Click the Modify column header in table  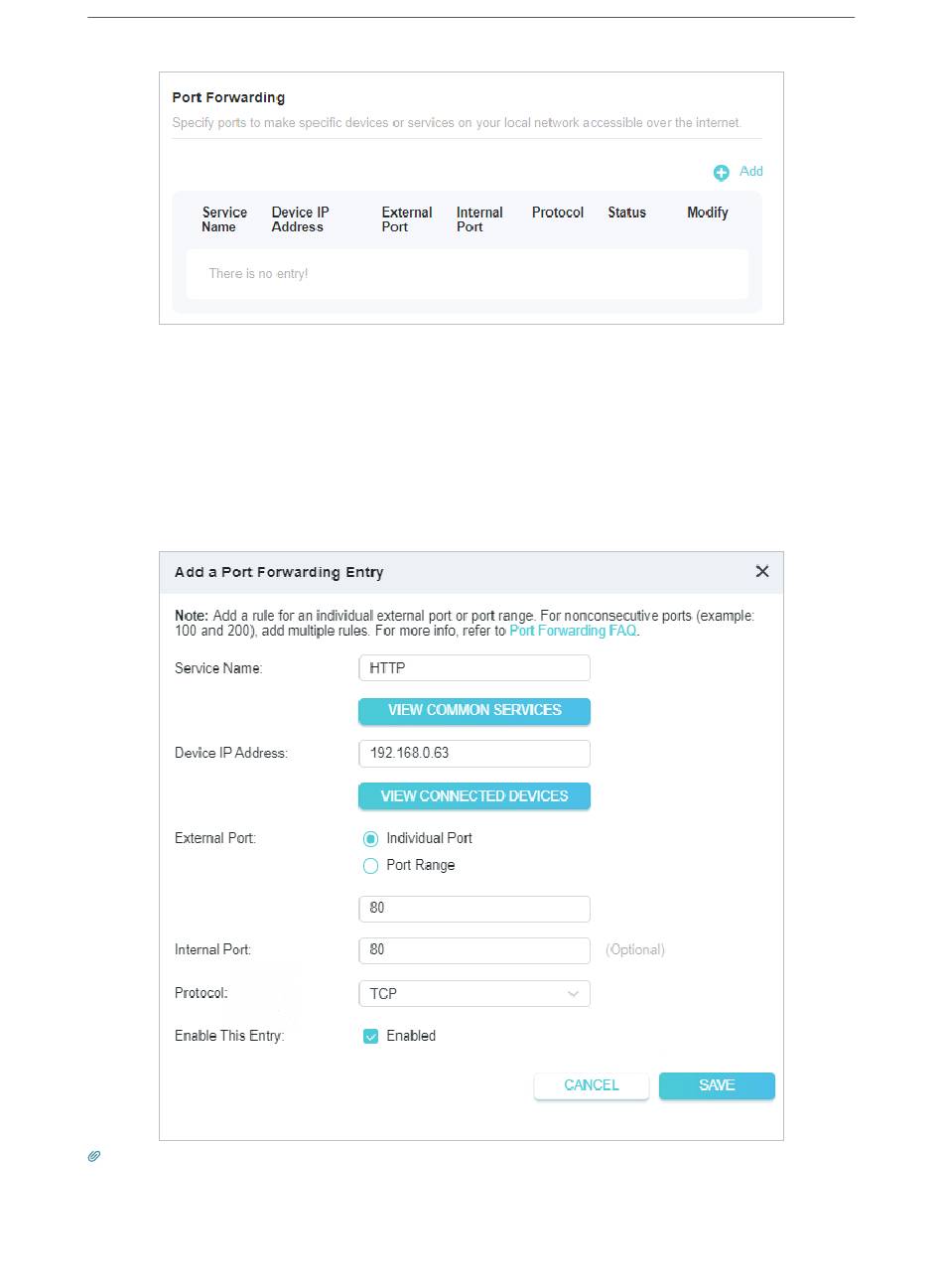pos(707,213)
